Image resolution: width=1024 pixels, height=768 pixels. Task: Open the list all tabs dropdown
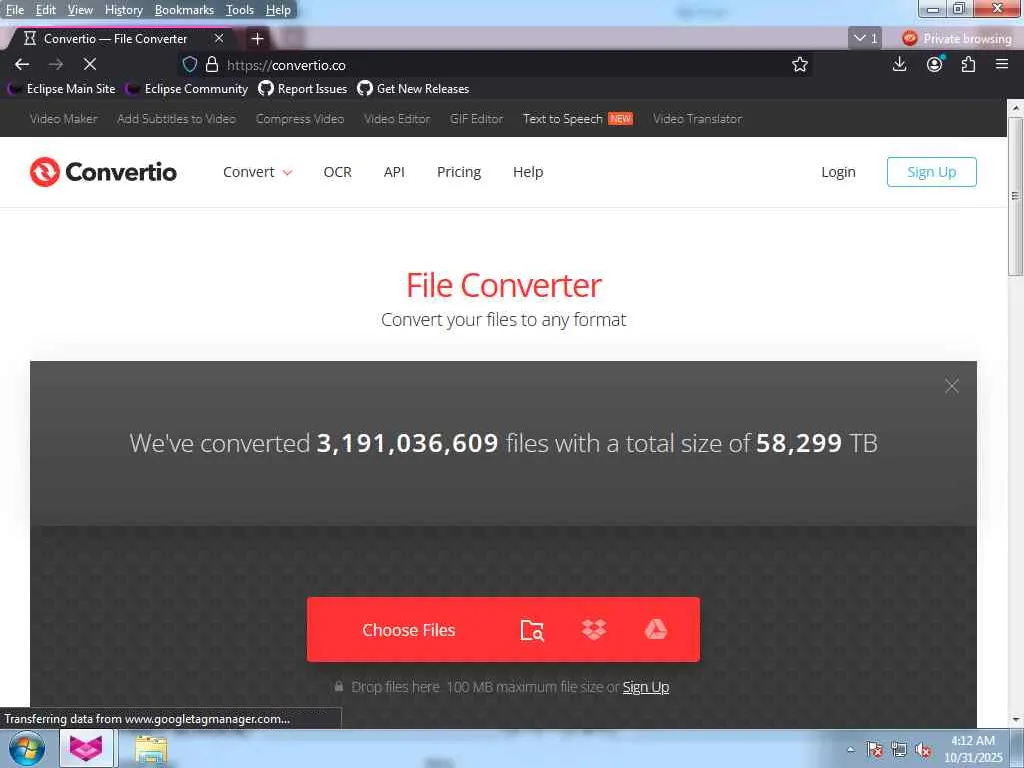coord(865,39)
